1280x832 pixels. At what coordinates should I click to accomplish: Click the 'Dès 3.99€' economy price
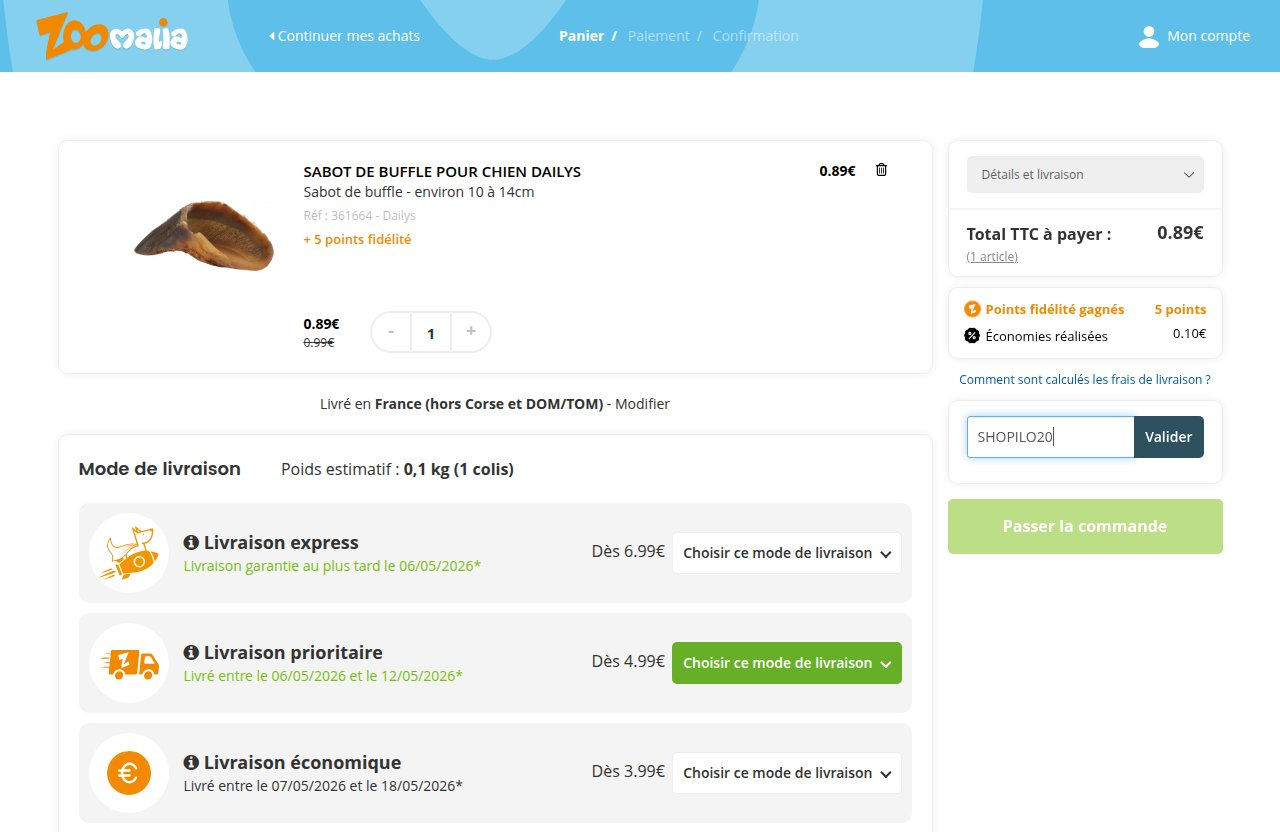628,771
